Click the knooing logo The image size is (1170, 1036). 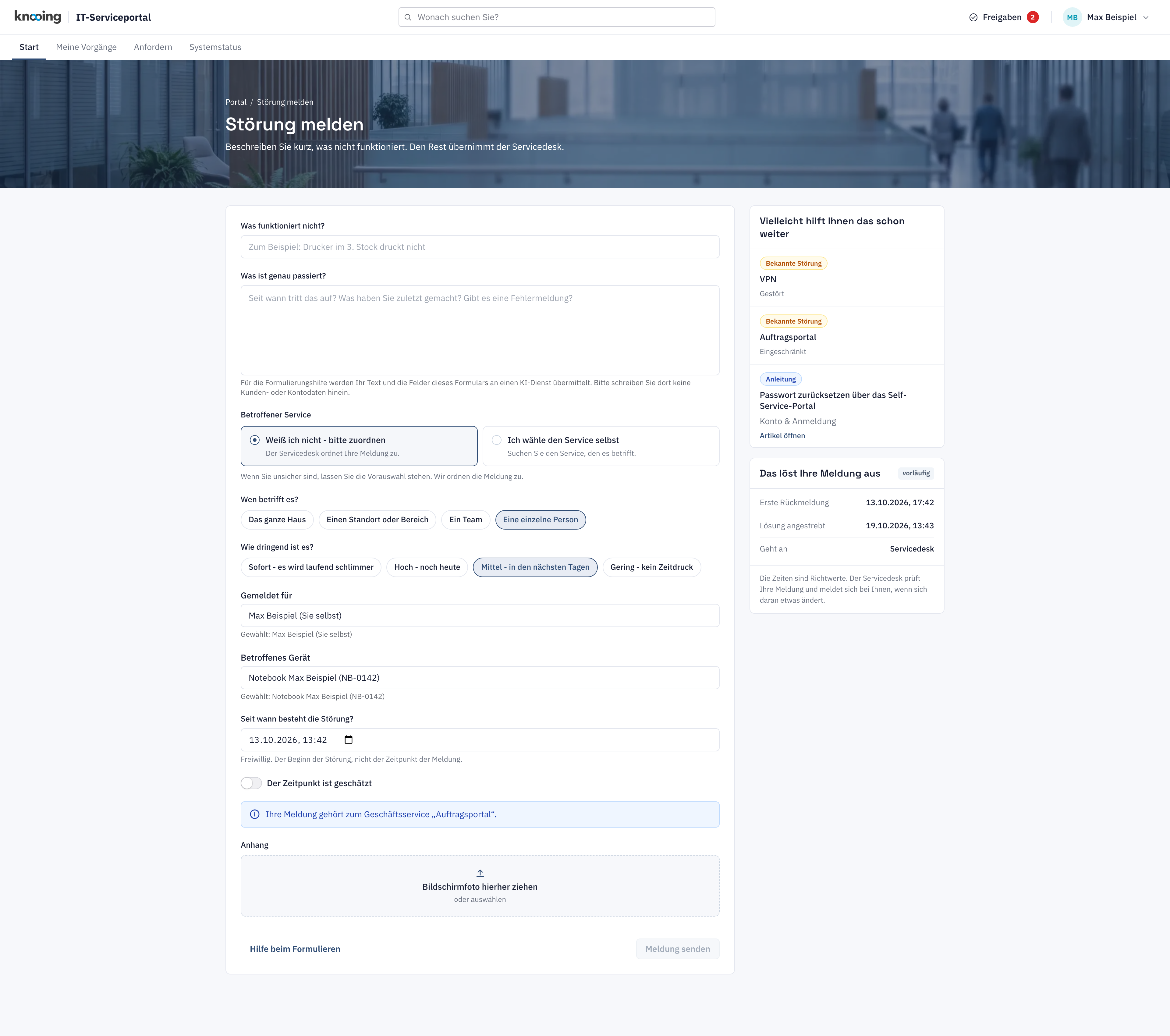click(38, 16)
